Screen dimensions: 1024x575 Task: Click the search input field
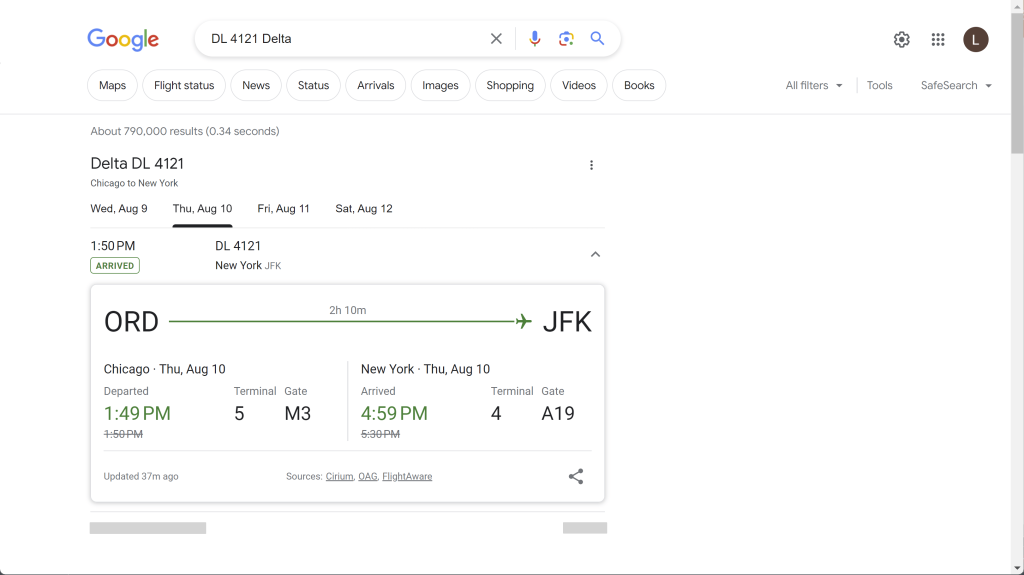(x=346, y=39)
